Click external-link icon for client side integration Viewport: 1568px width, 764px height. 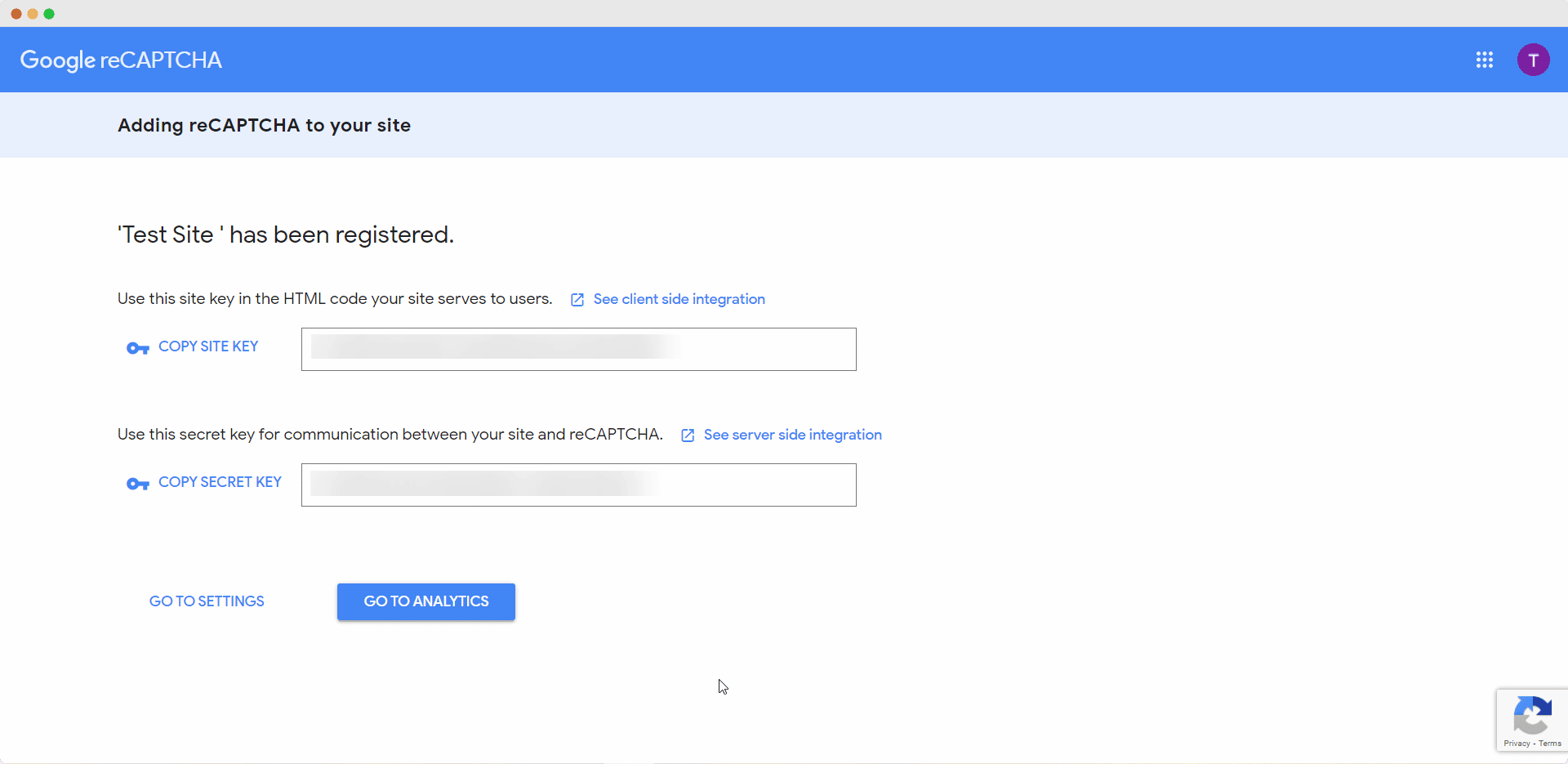[577, 300]
